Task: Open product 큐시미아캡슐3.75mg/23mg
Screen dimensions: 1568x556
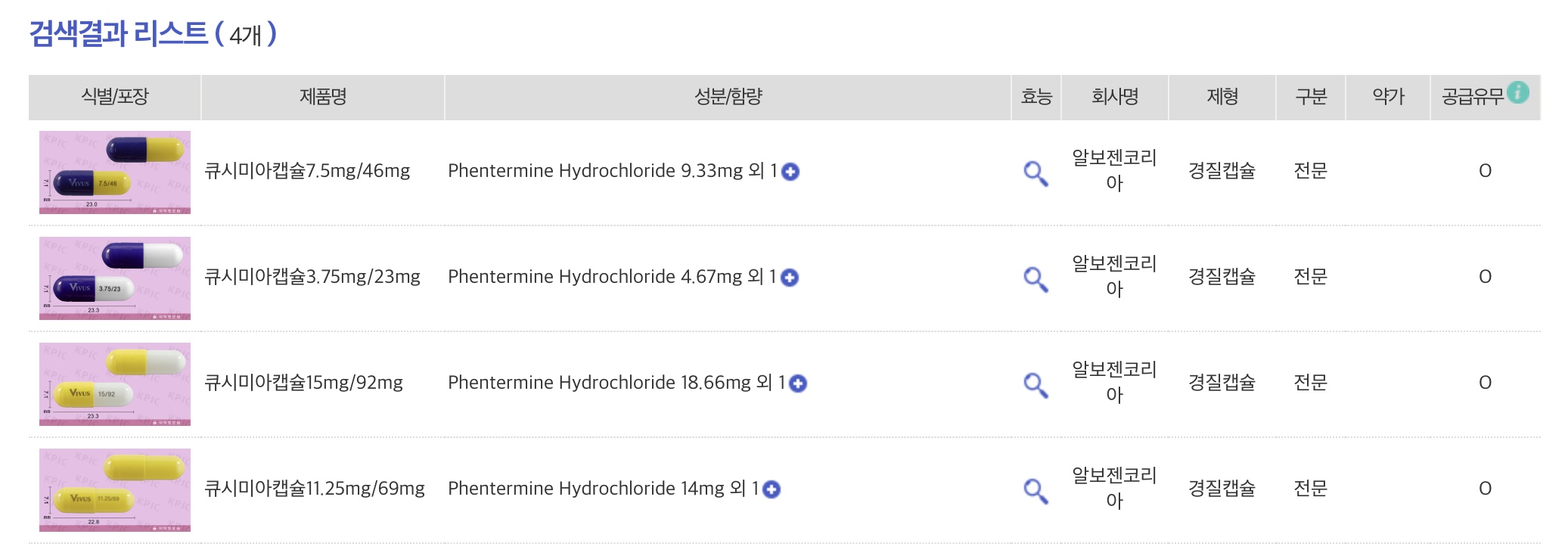Action: click(312, 277)
